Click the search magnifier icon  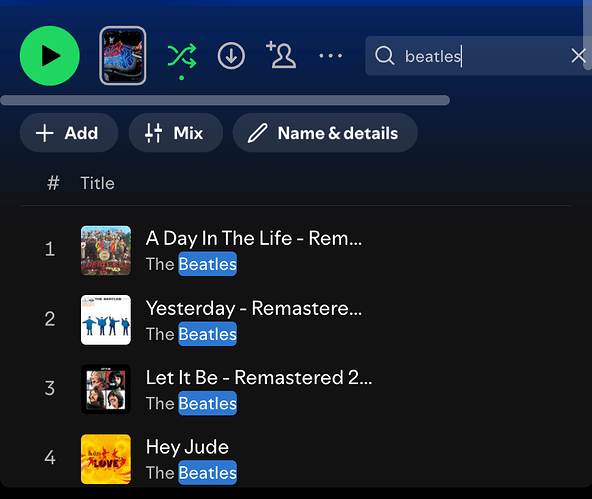384,56
